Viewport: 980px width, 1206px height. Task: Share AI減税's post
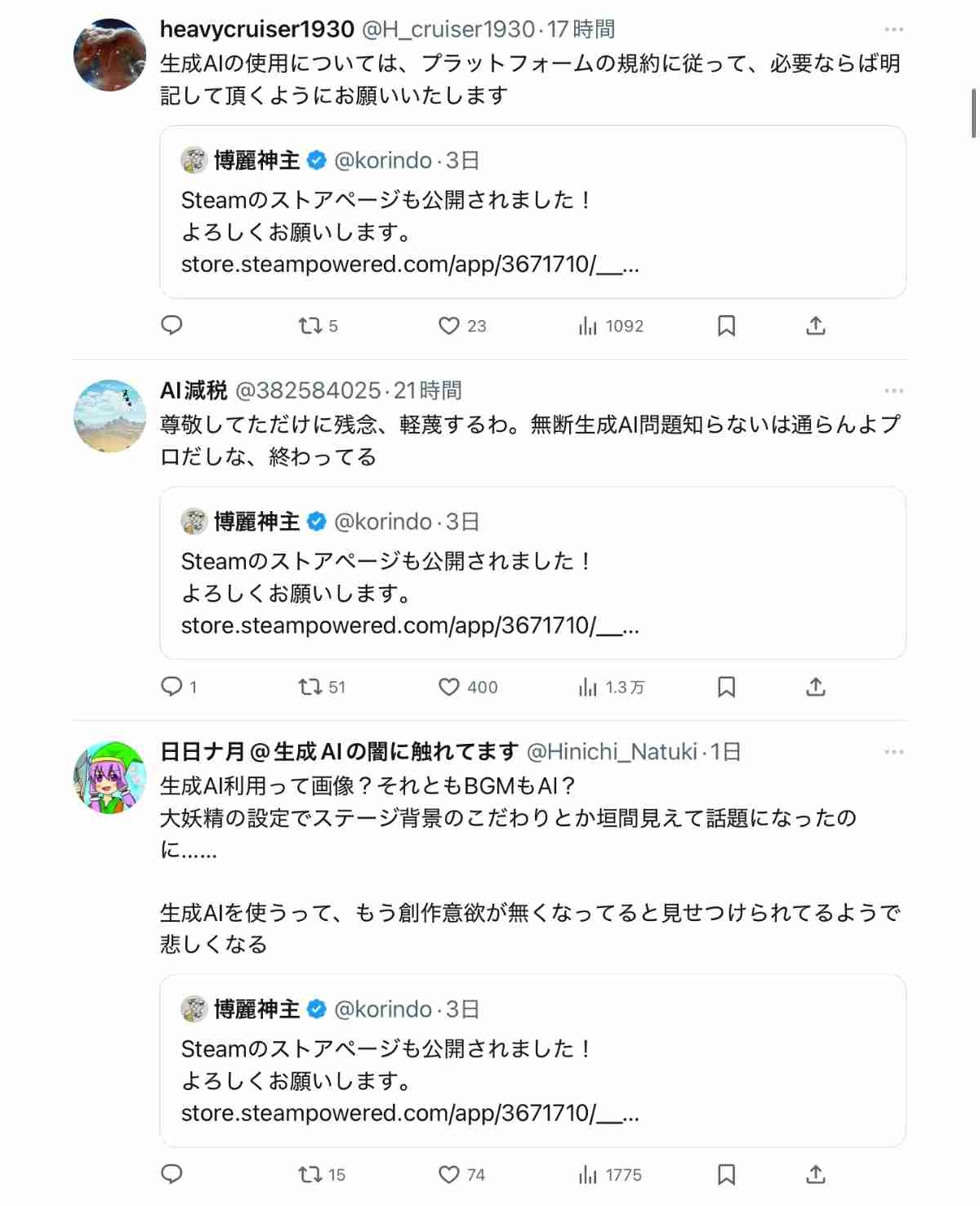coord(816,687)
